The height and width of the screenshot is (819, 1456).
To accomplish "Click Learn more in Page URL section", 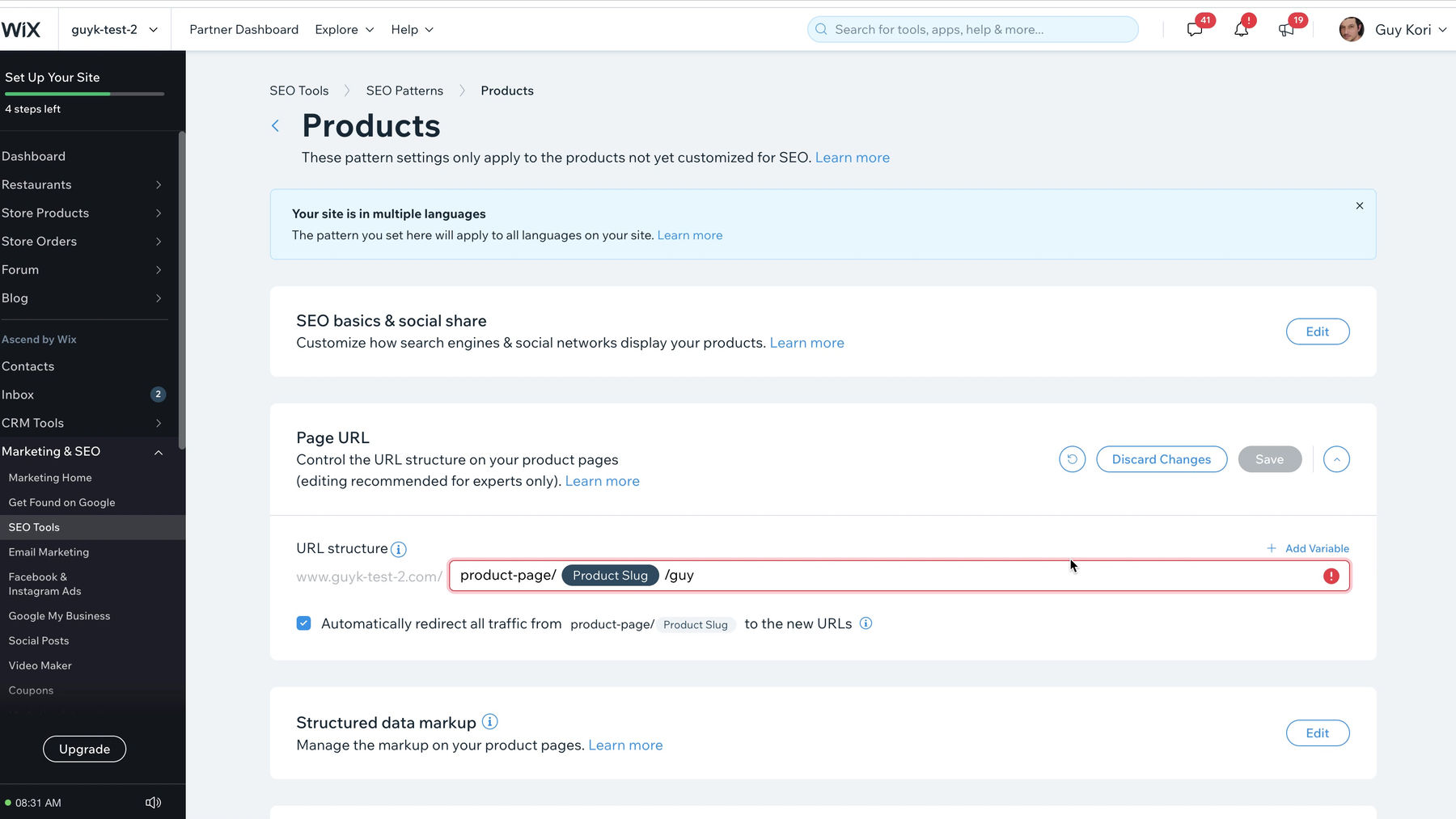I will pyautogui.click(x=602, y=481).
